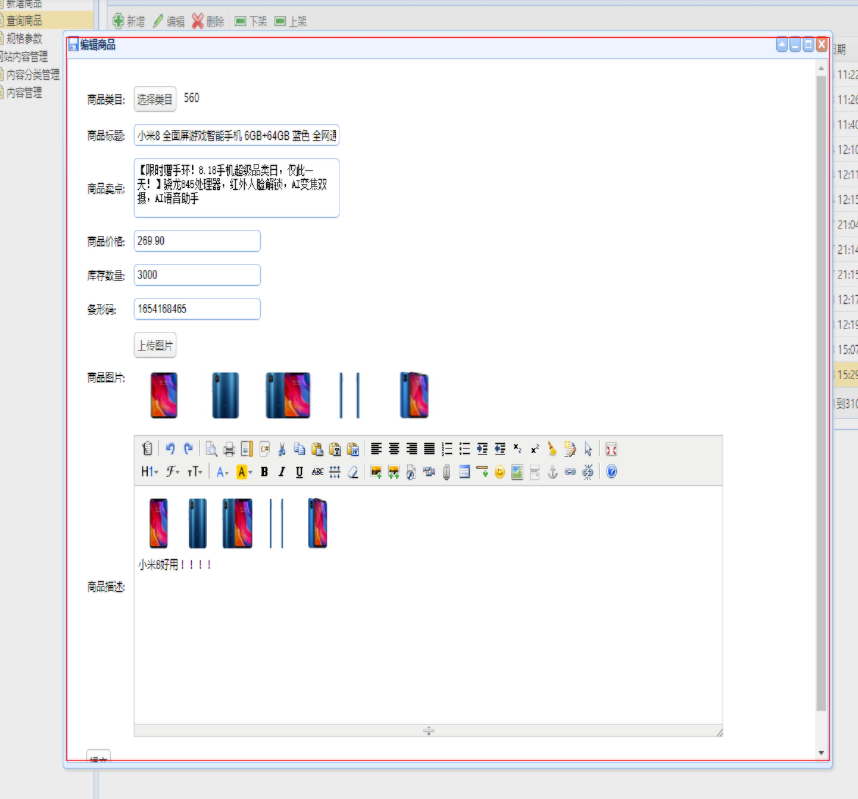Open the H1 heading format dropdown

[149, 472]
